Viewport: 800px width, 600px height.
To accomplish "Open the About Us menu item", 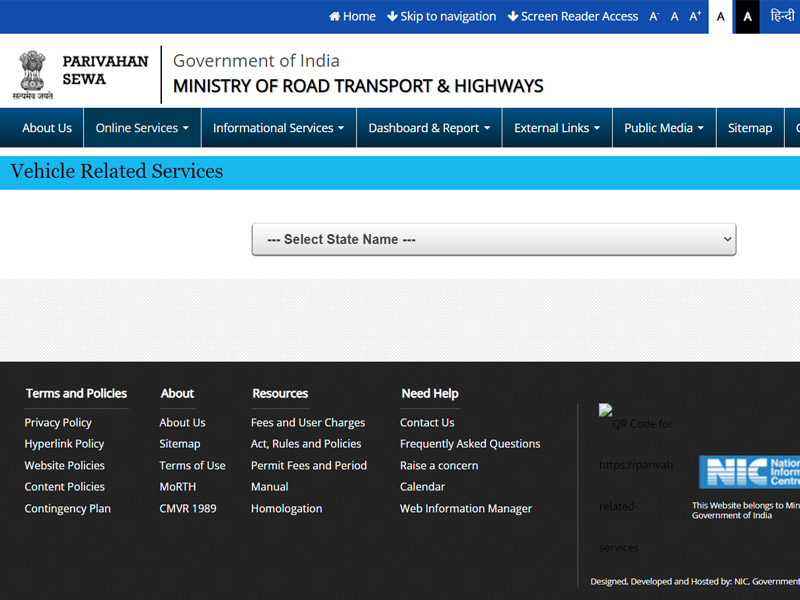I will pos(47,128).
